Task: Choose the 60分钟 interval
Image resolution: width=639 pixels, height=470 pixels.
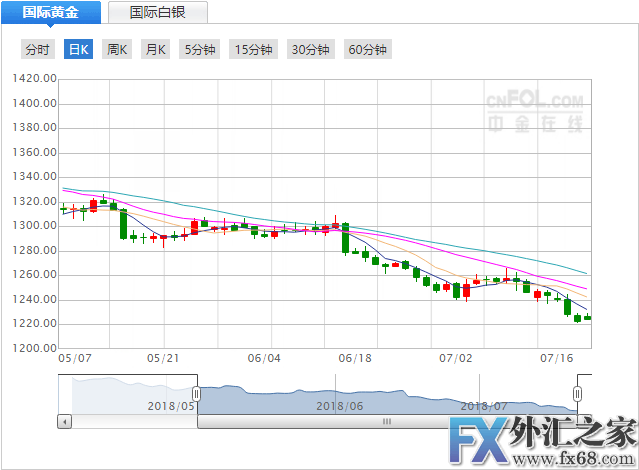Action: [367, 49]
